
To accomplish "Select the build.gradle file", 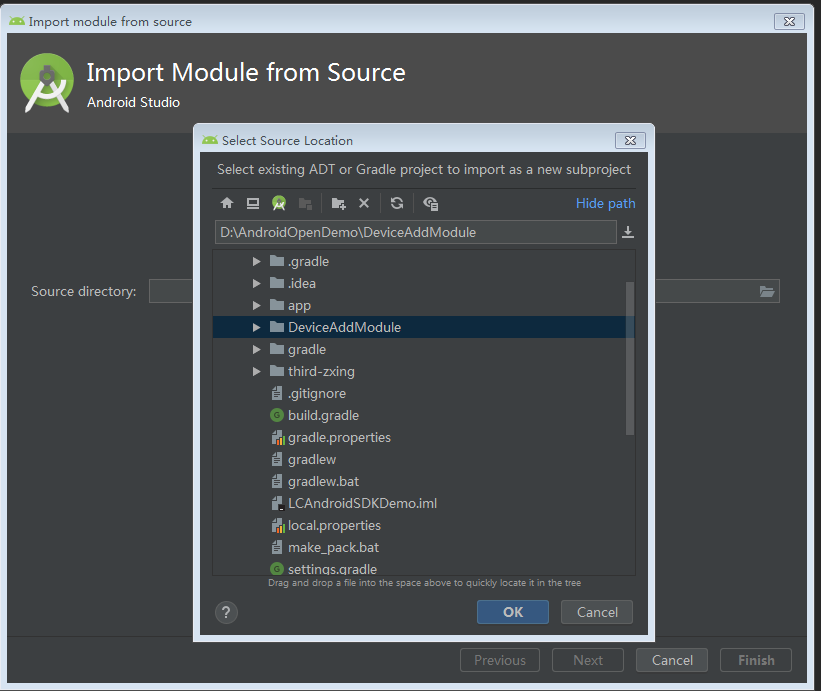I will pos(322,415).
